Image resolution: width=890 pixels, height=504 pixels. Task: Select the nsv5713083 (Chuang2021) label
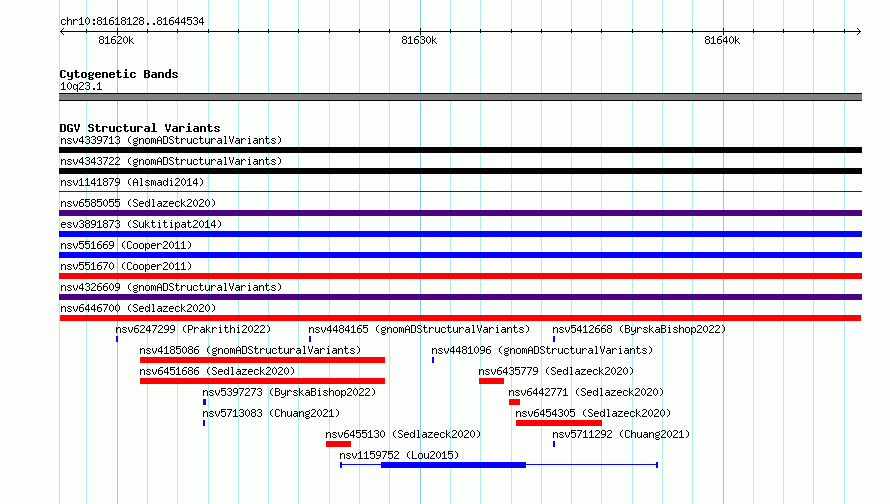click(271, 413)
